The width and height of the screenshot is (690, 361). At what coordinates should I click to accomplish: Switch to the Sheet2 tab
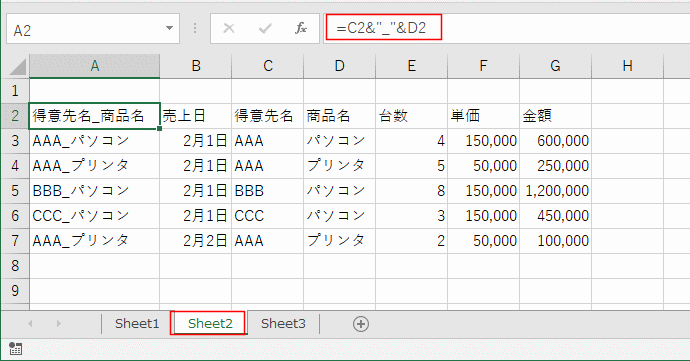pyautogui.click(x=210, y=324)
